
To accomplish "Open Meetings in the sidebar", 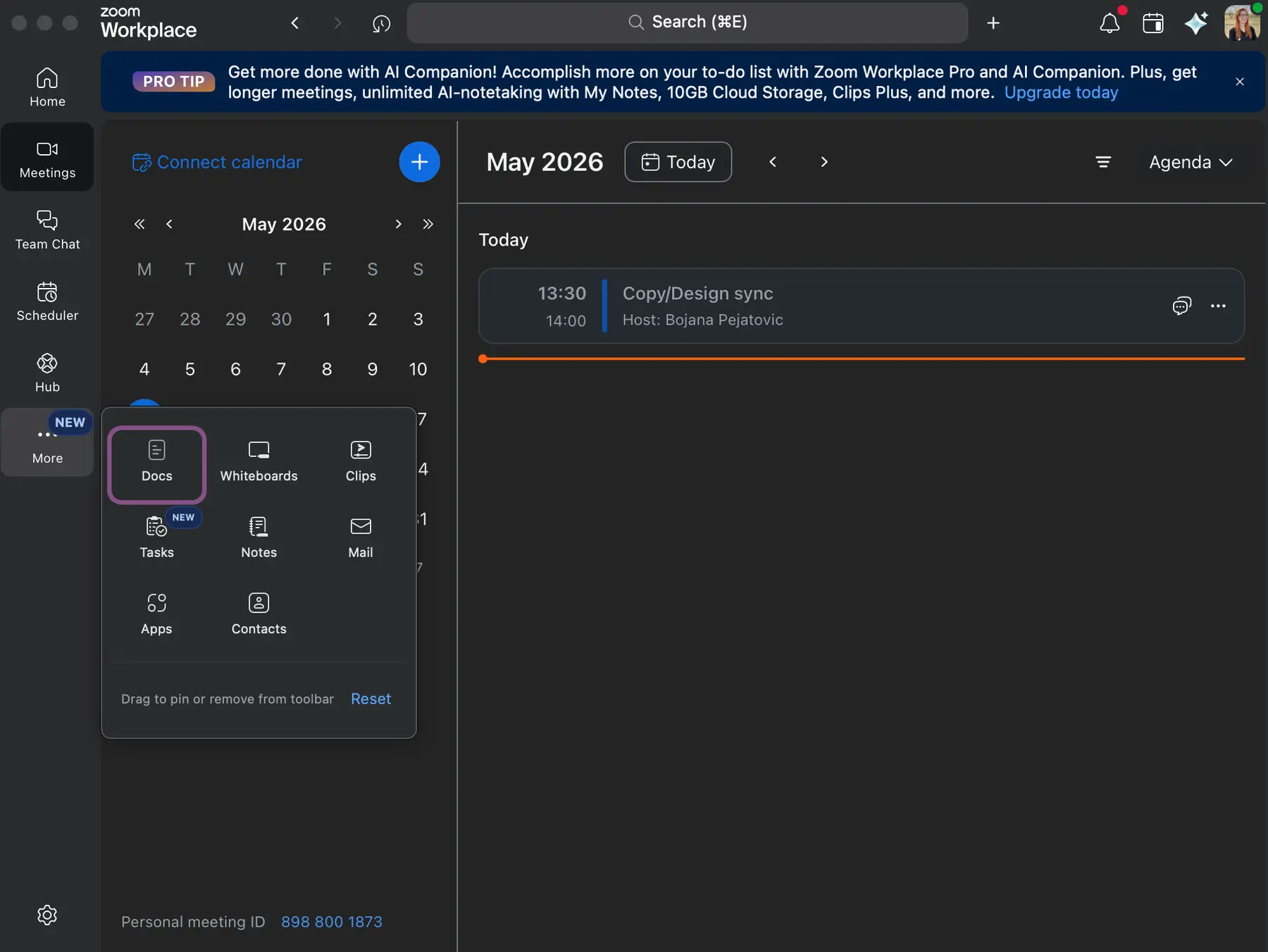I will [x=47, y=157].
